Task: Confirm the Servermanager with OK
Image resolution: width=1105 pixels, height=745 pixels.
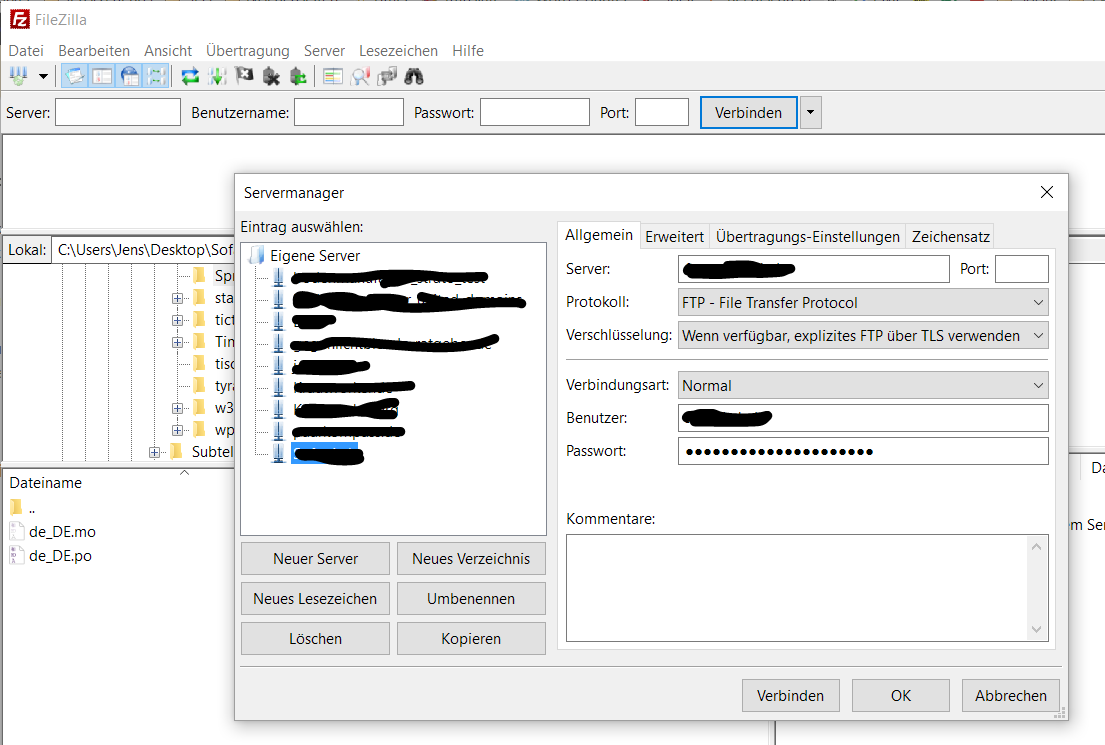Action: [901, 696]
